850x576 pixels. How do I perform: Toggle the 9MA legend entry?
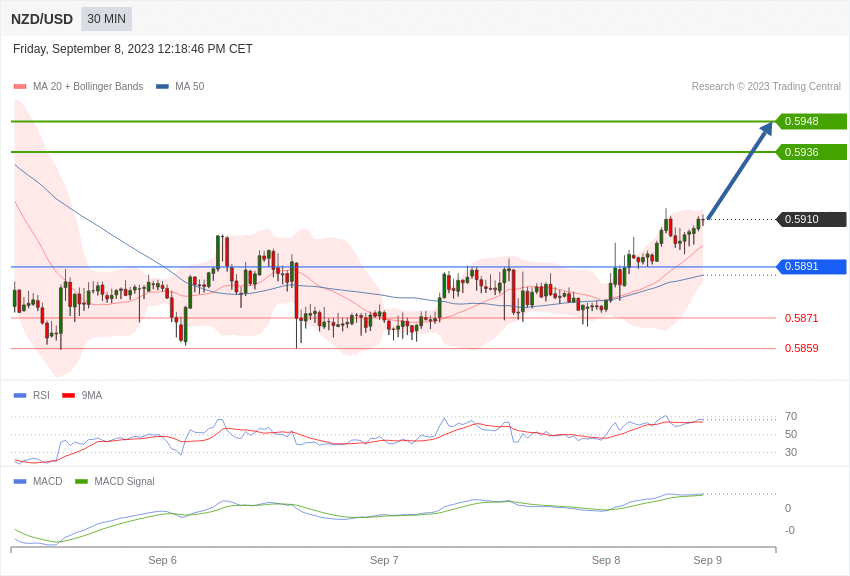click(82, 396)
